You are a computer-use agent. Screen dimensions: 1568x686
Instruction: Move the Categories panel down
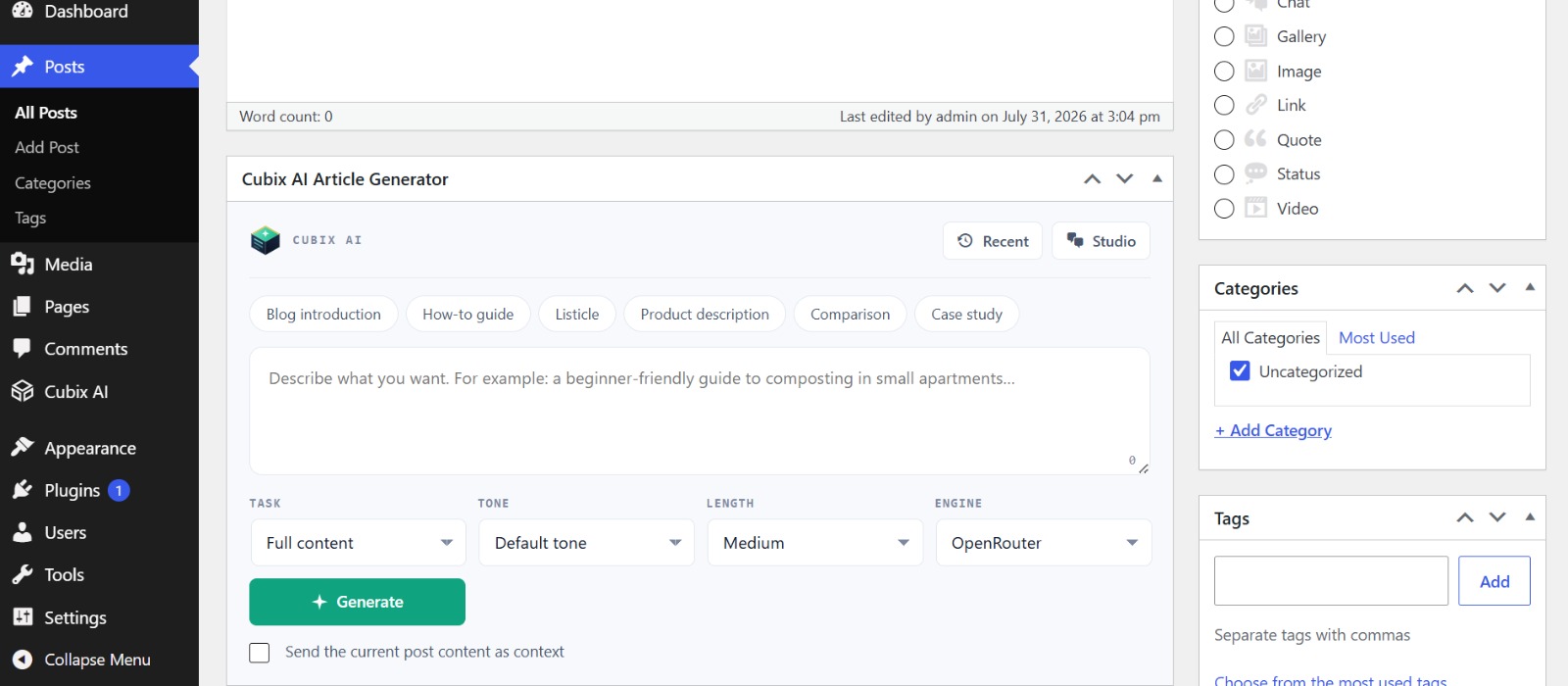click(1497, 288)
